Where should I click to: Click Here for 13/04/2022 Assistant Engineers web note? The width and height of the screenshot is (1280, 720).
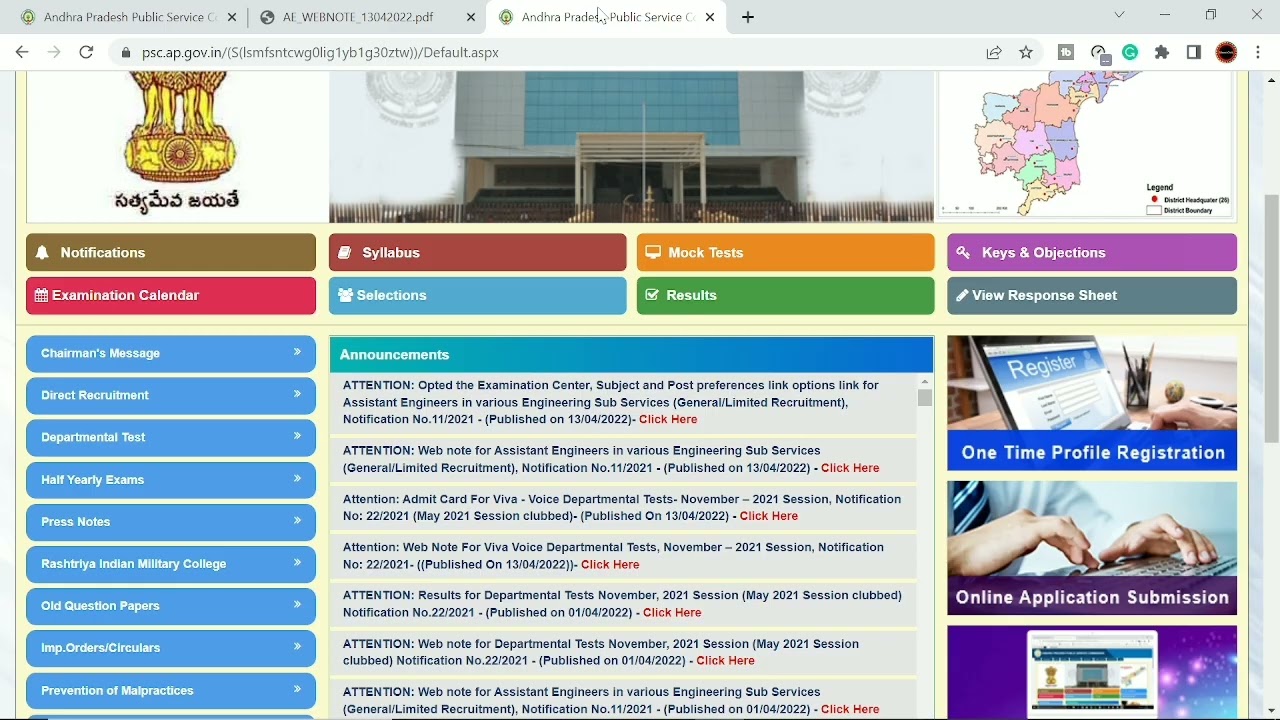click(850, 468)
